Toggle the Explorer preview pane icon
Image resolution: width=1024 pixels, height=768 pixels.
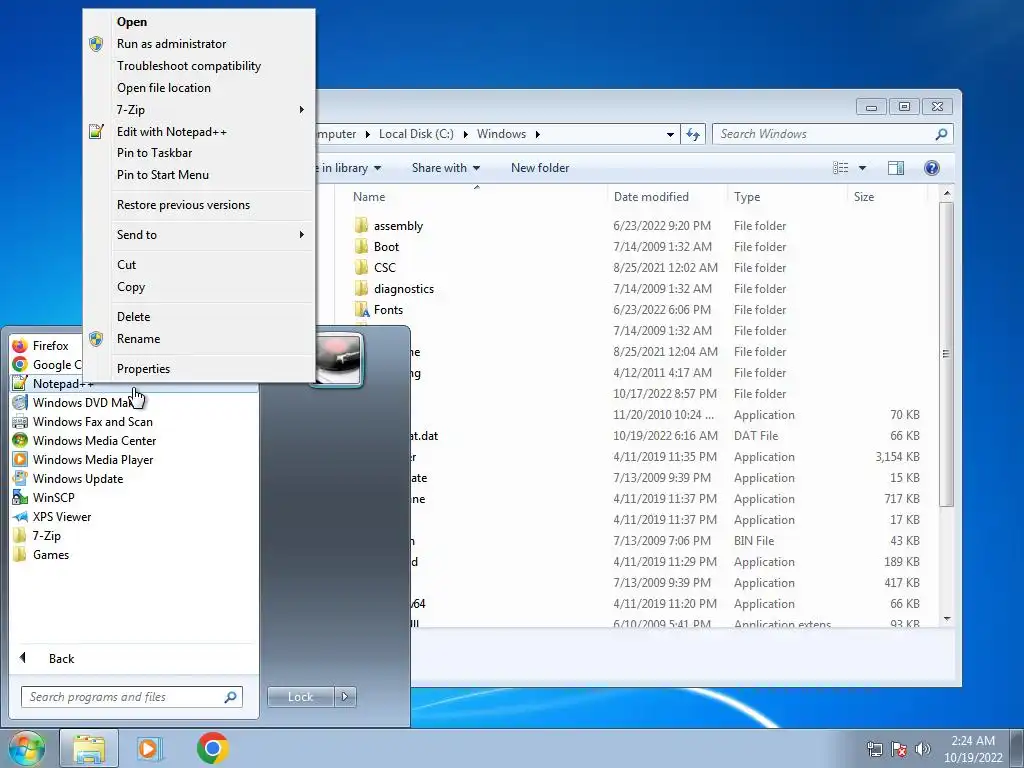(x=896, y=168)
